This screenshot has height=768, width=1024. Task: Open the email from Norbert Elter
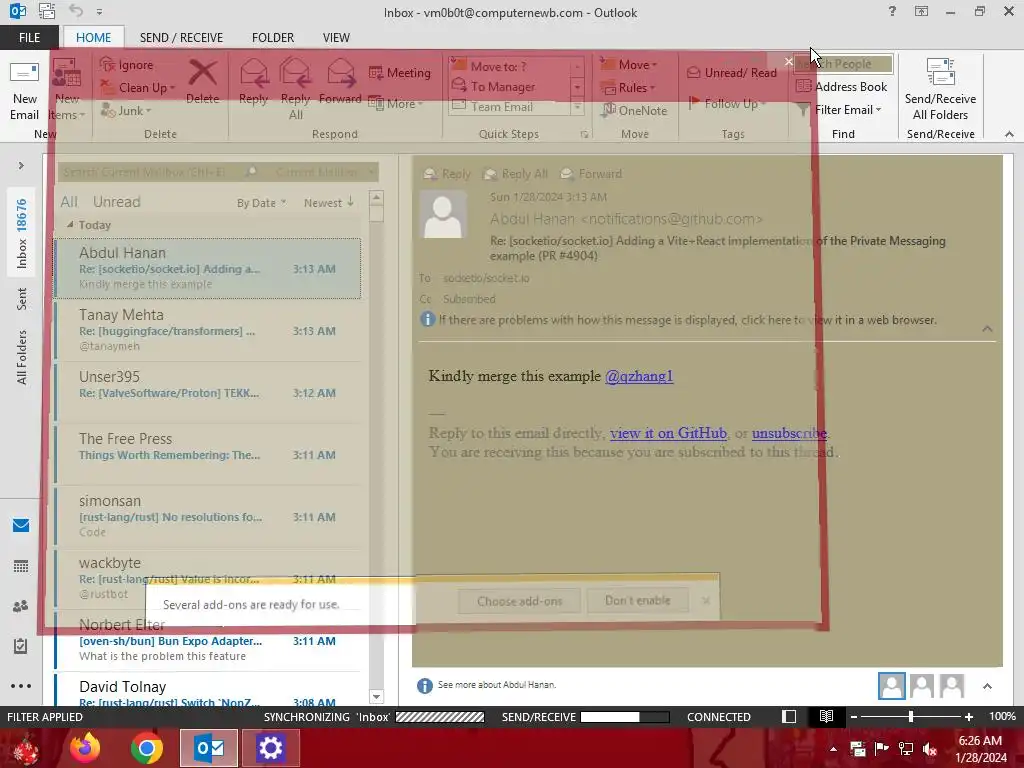pos(208,640)
